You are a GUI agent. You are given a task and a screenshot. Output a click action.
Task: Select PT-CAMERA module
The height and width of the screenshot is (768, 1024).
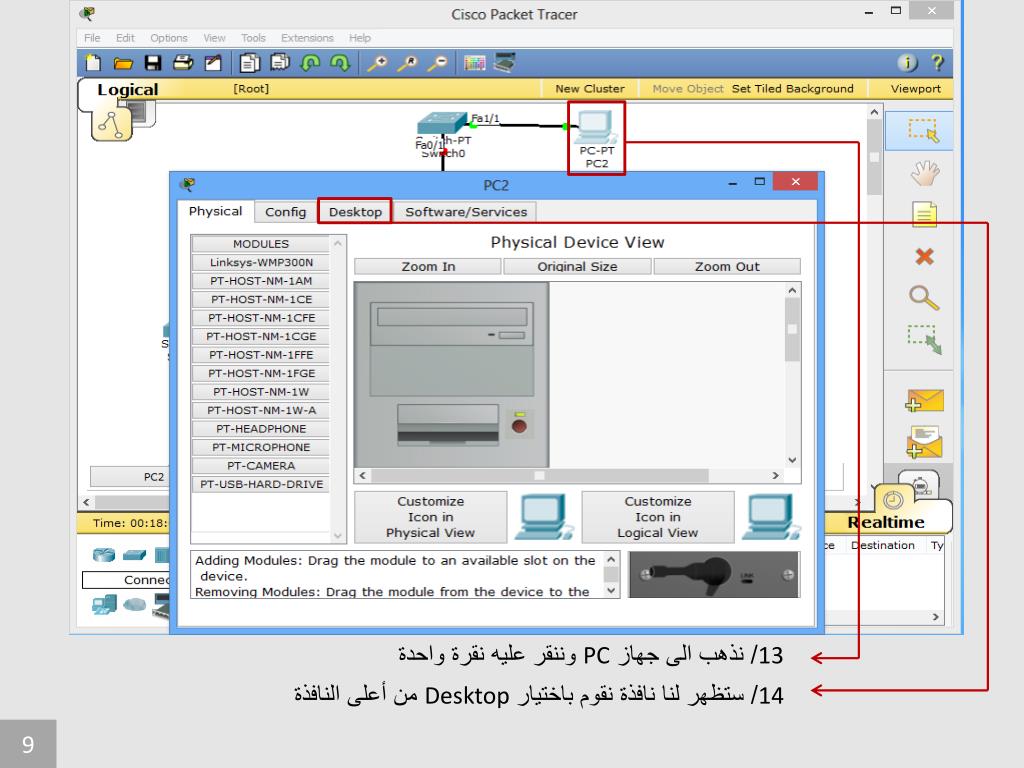pyautogui.click(x=261, y=466)
